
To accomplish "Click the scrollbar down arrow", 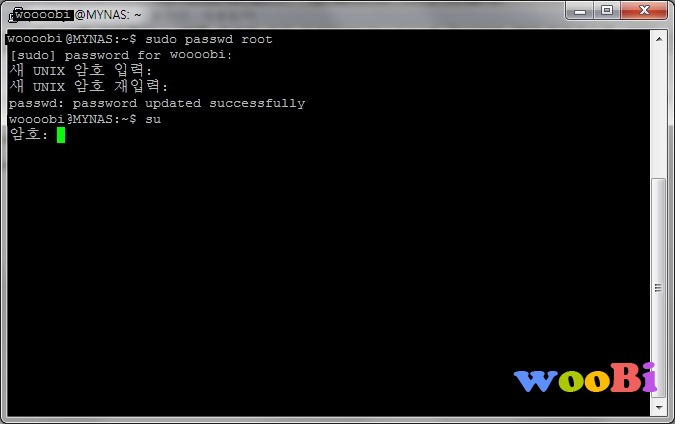I will pyautogui.click(x=659, y=407).
